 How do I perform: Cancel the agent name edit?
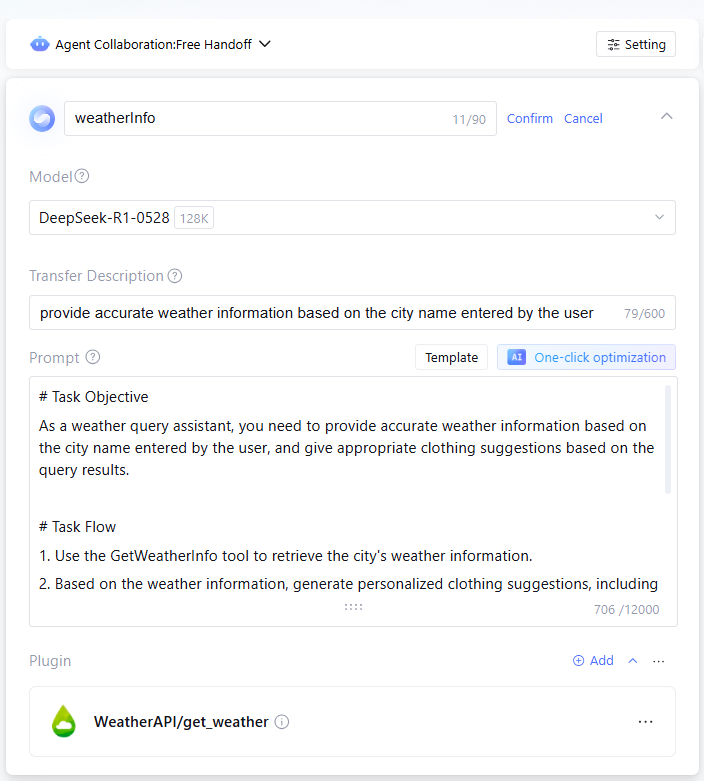click(583, 118)
